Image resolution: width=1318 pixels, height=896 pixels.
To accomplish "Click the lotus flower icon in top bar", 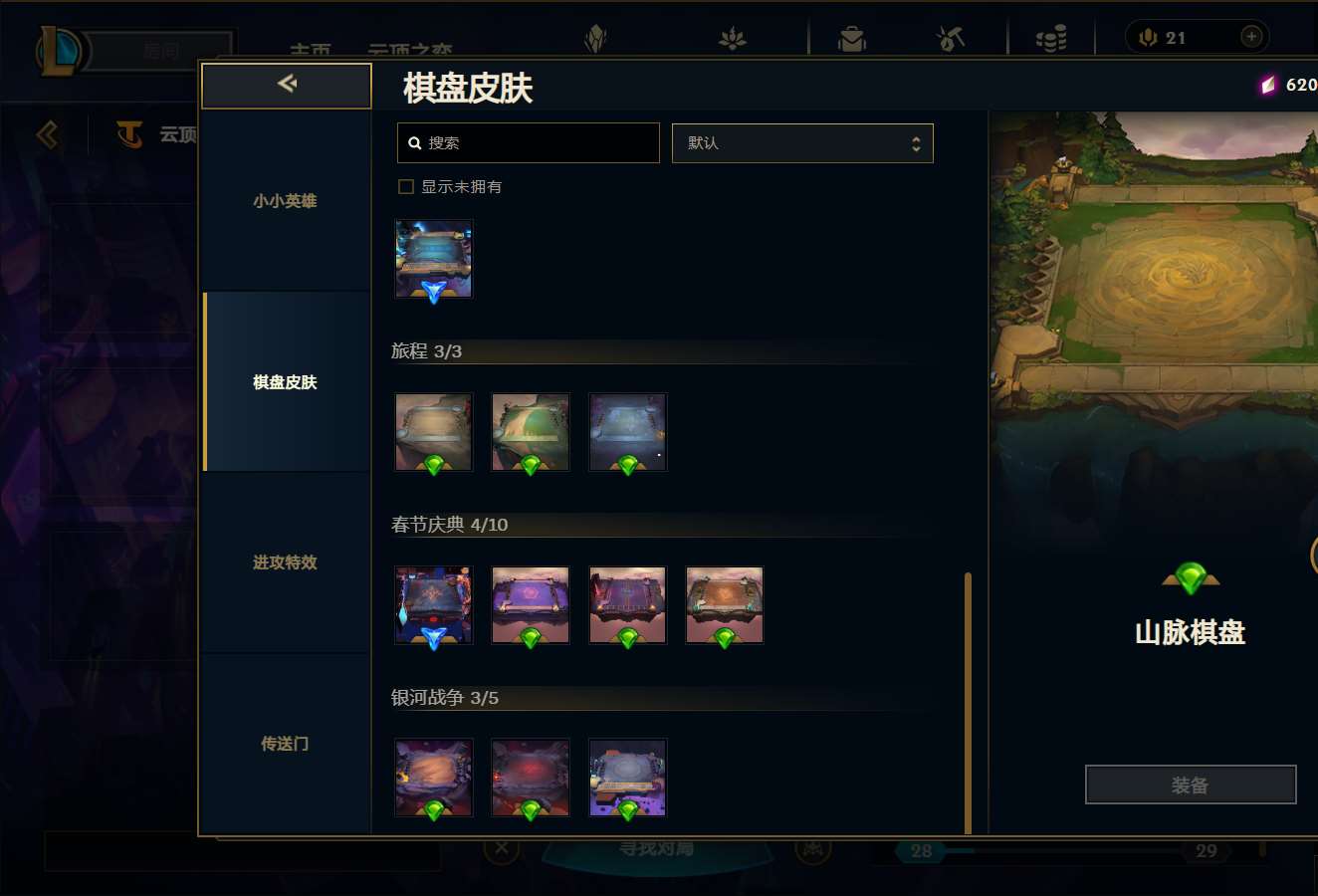I will (733, 39).
